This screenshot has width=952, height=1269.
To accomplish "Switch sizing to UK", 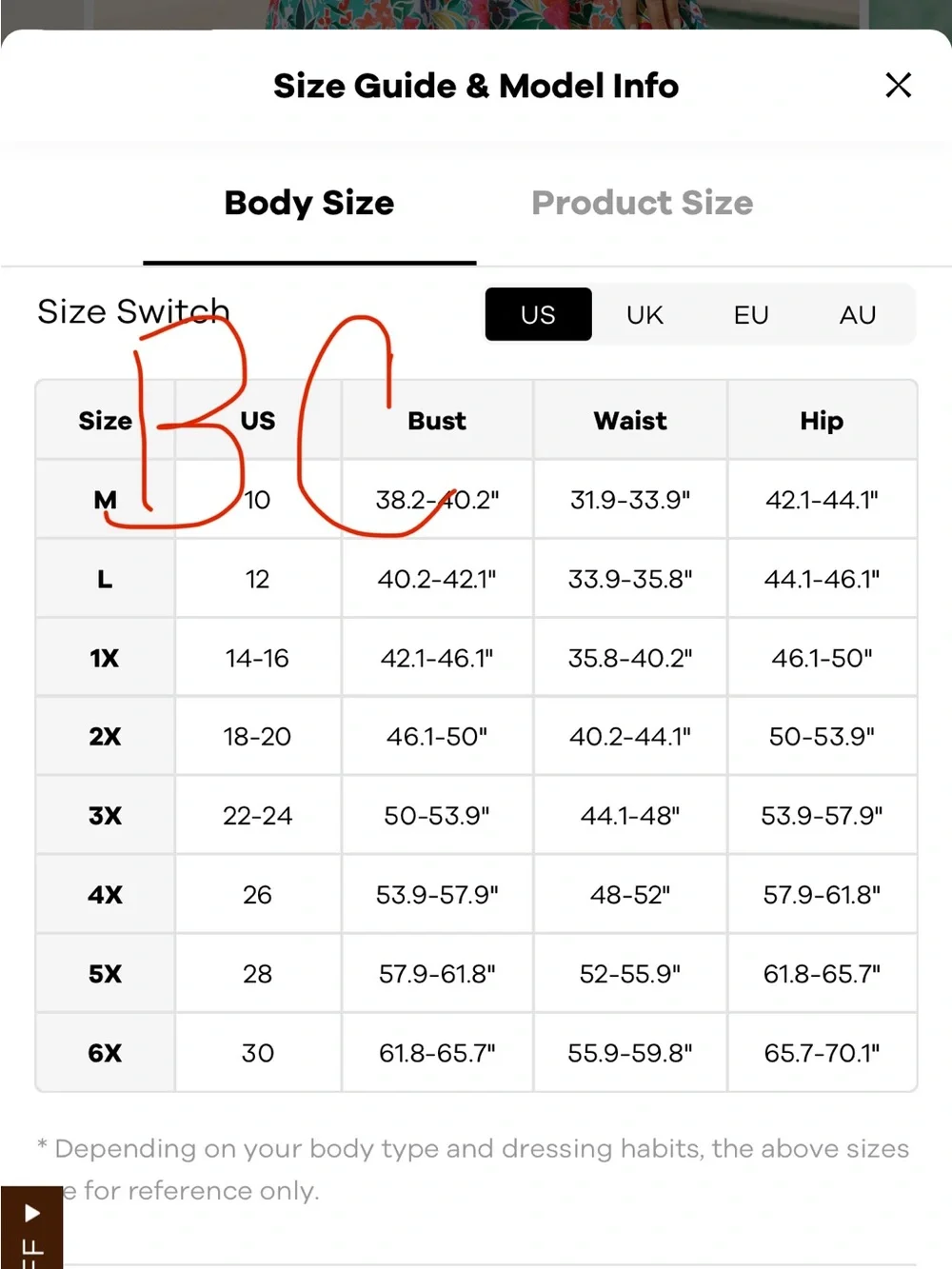I will [645, 314].
